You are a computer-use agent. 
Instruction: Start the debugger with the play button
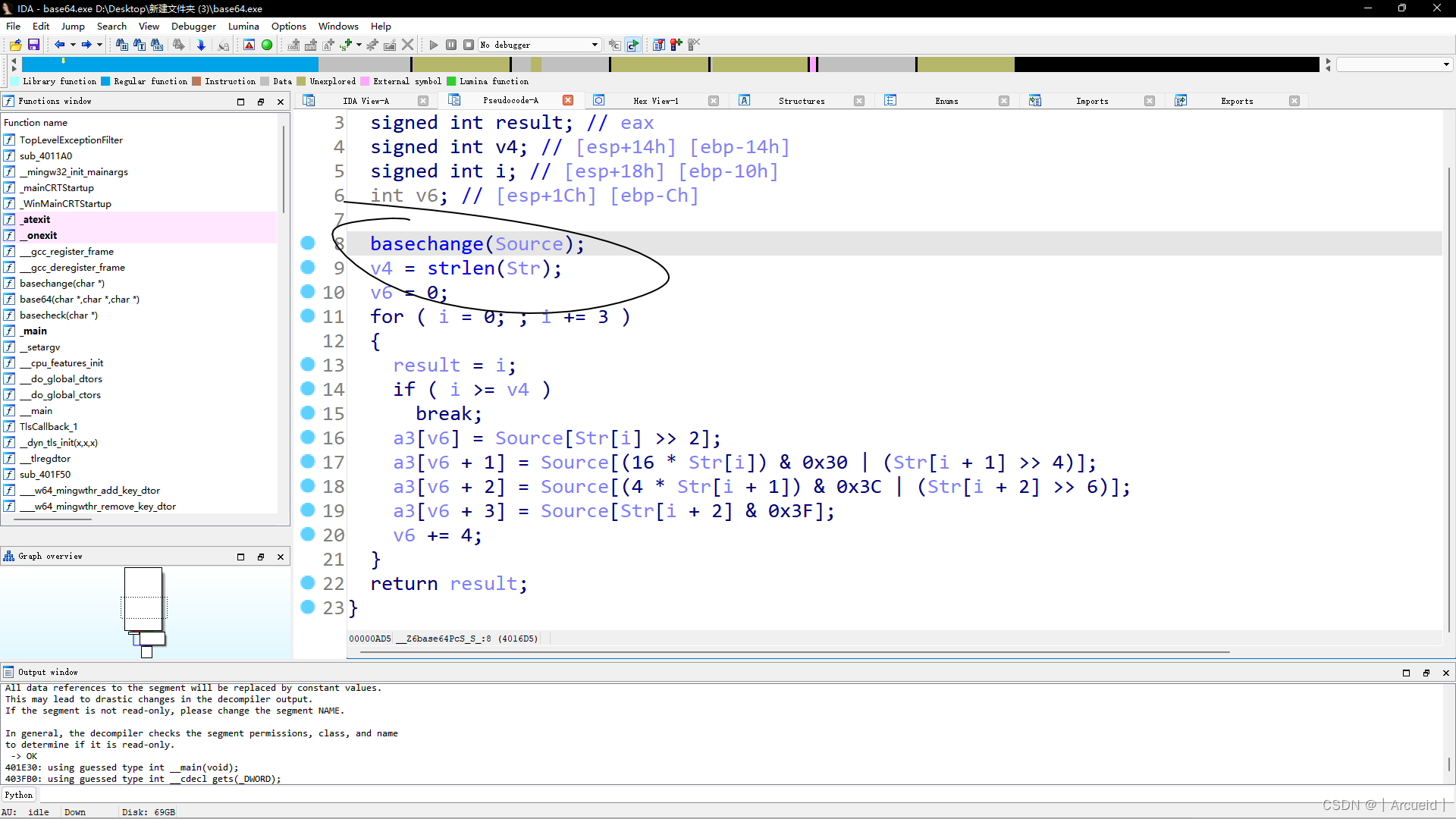click(433, 45)
